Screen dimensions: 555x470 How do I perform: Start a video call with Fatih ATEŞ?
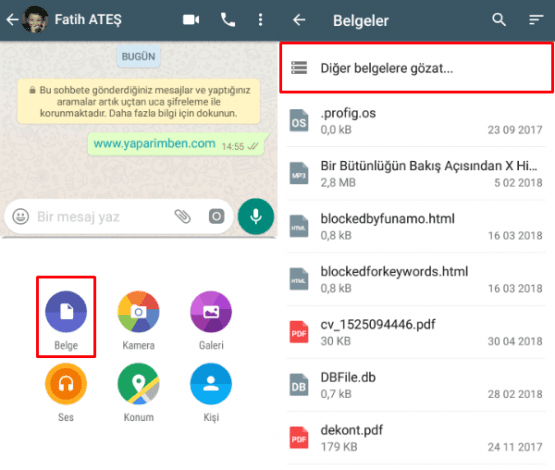coord(191,20)
